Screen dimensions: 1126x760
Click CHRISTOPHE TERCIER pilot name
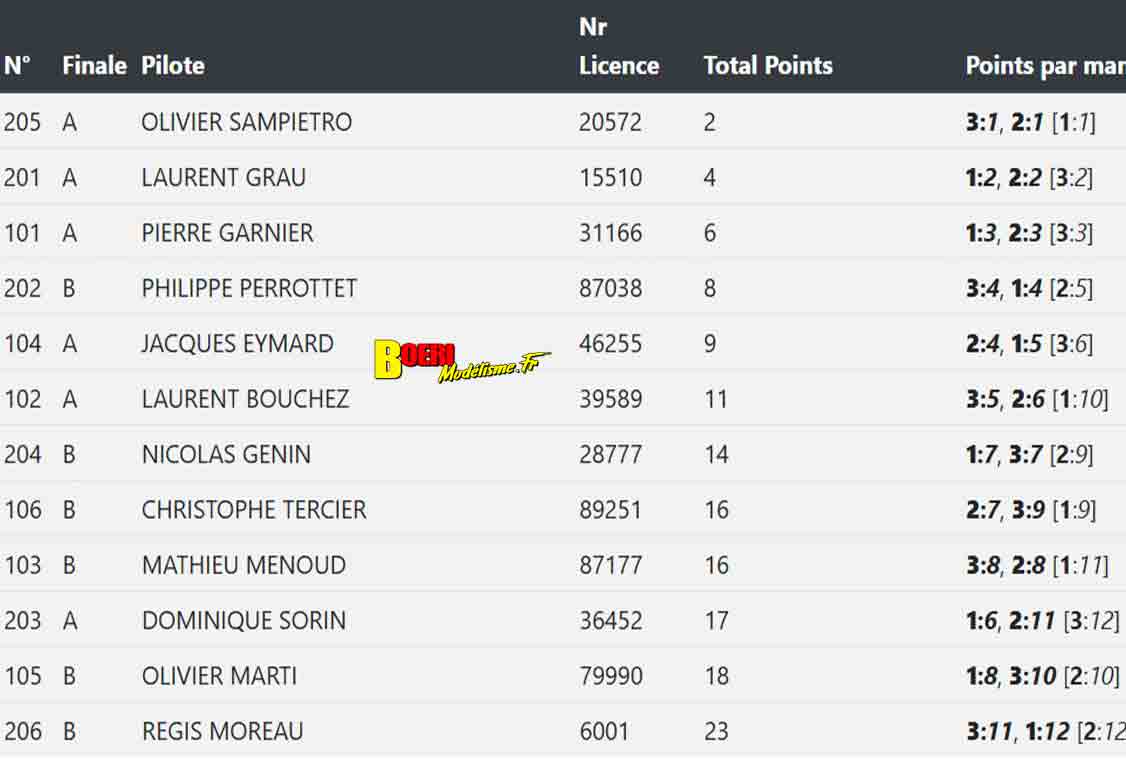coord(253,509)
